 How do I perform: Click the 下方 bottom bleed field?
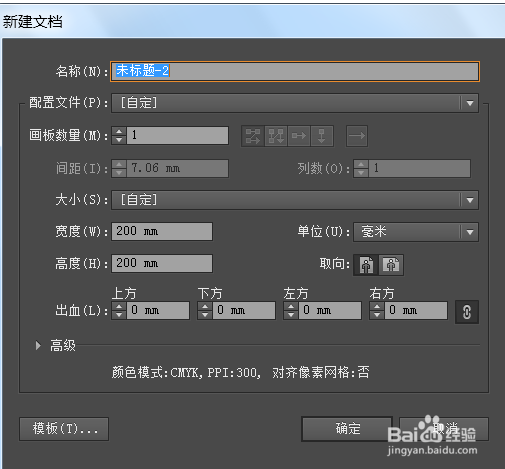244,311
